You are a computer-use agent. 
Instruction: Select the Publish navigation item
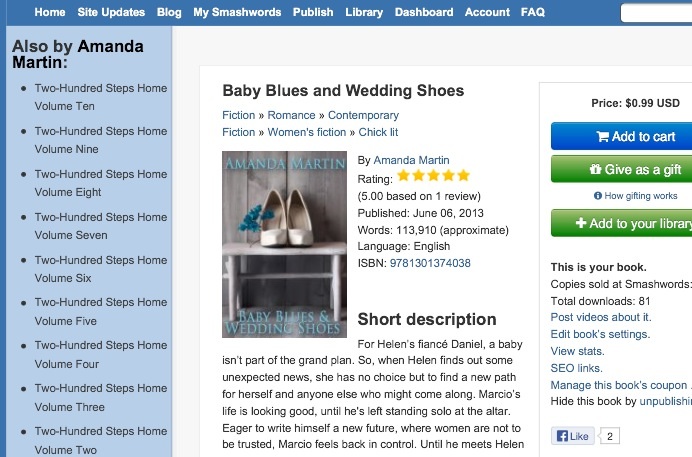(x=313, y=12)
